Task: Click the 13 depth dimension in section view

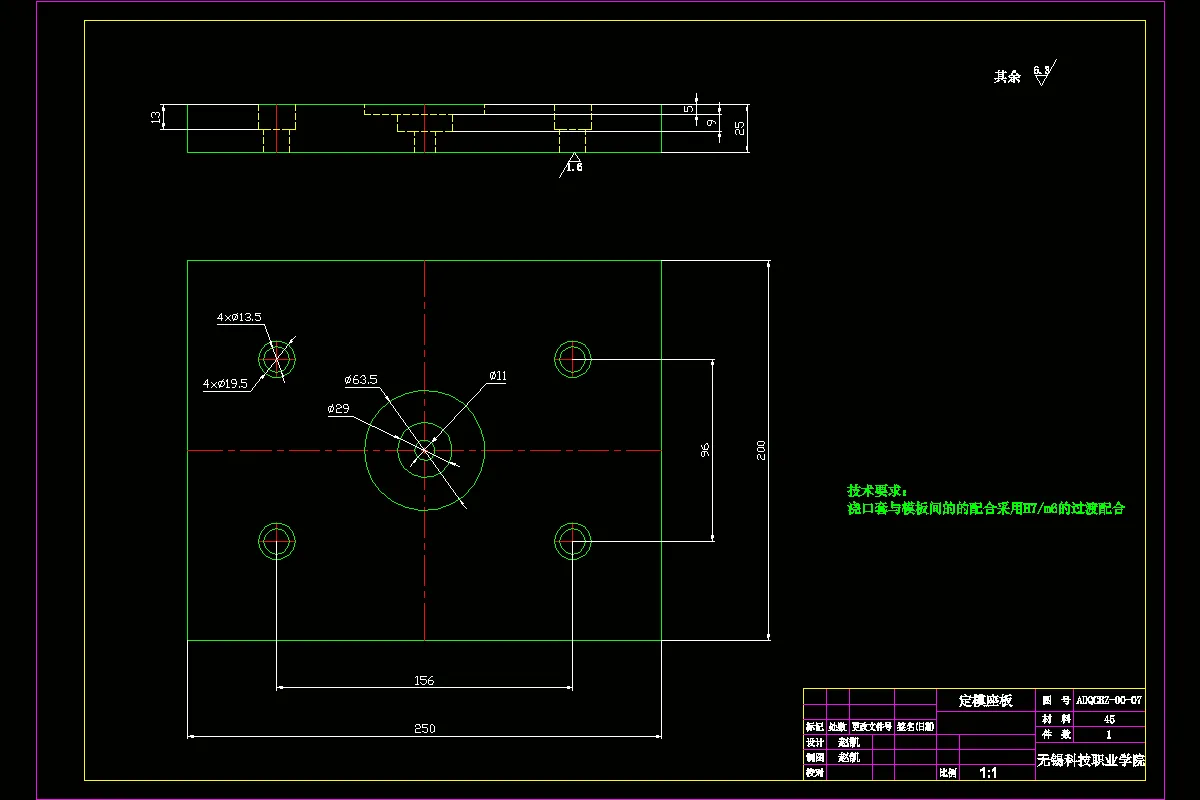Action: [155, 118]
